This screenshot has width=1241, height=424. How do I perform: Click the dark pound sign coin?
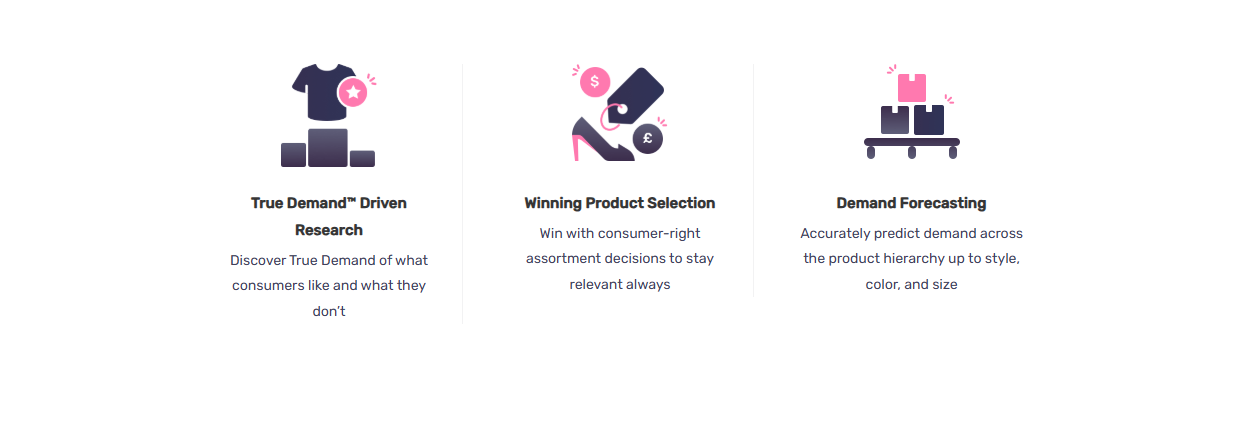[x=648, y=139]
